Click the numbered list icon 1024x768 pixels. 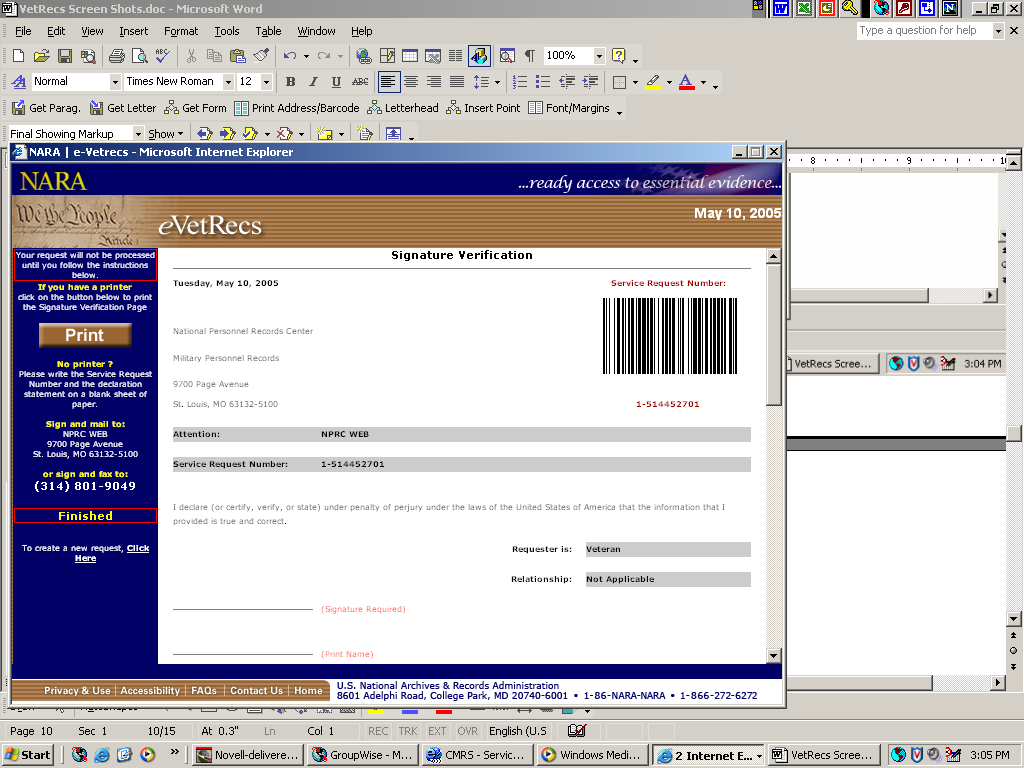click(x=519, y=82)
